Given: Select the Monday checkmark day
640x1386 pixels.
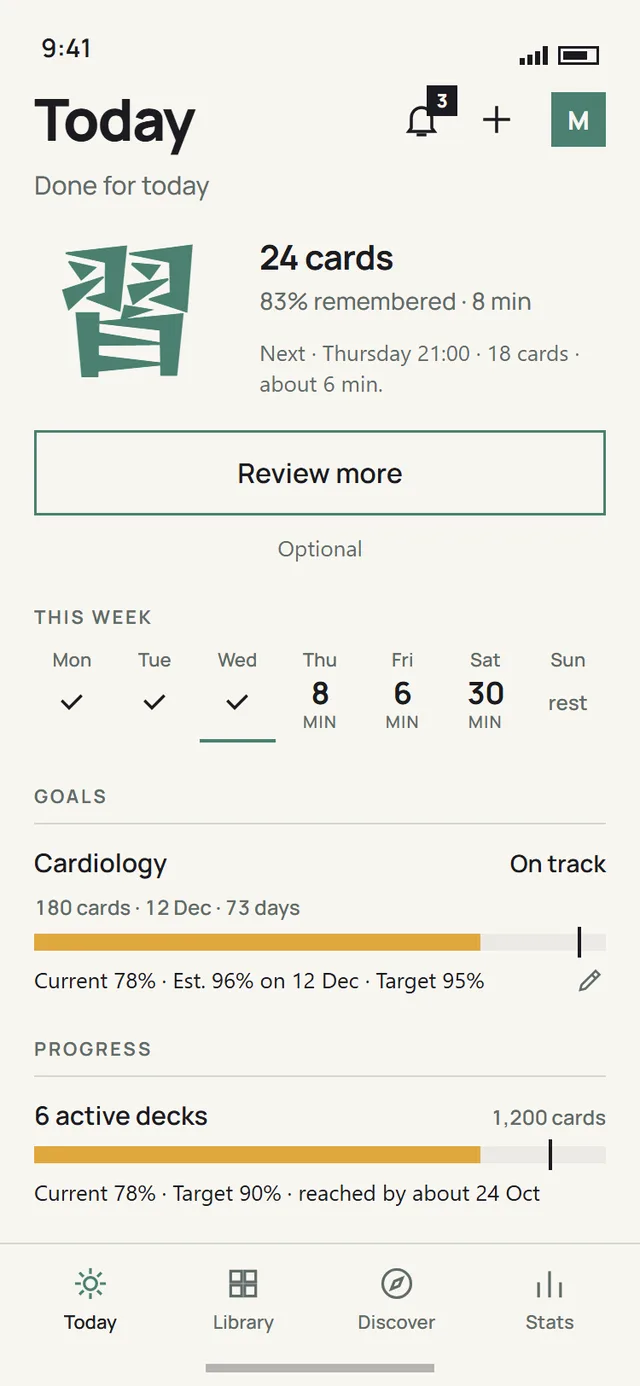Looking at the screenshot, I should (x=72, y=690).
